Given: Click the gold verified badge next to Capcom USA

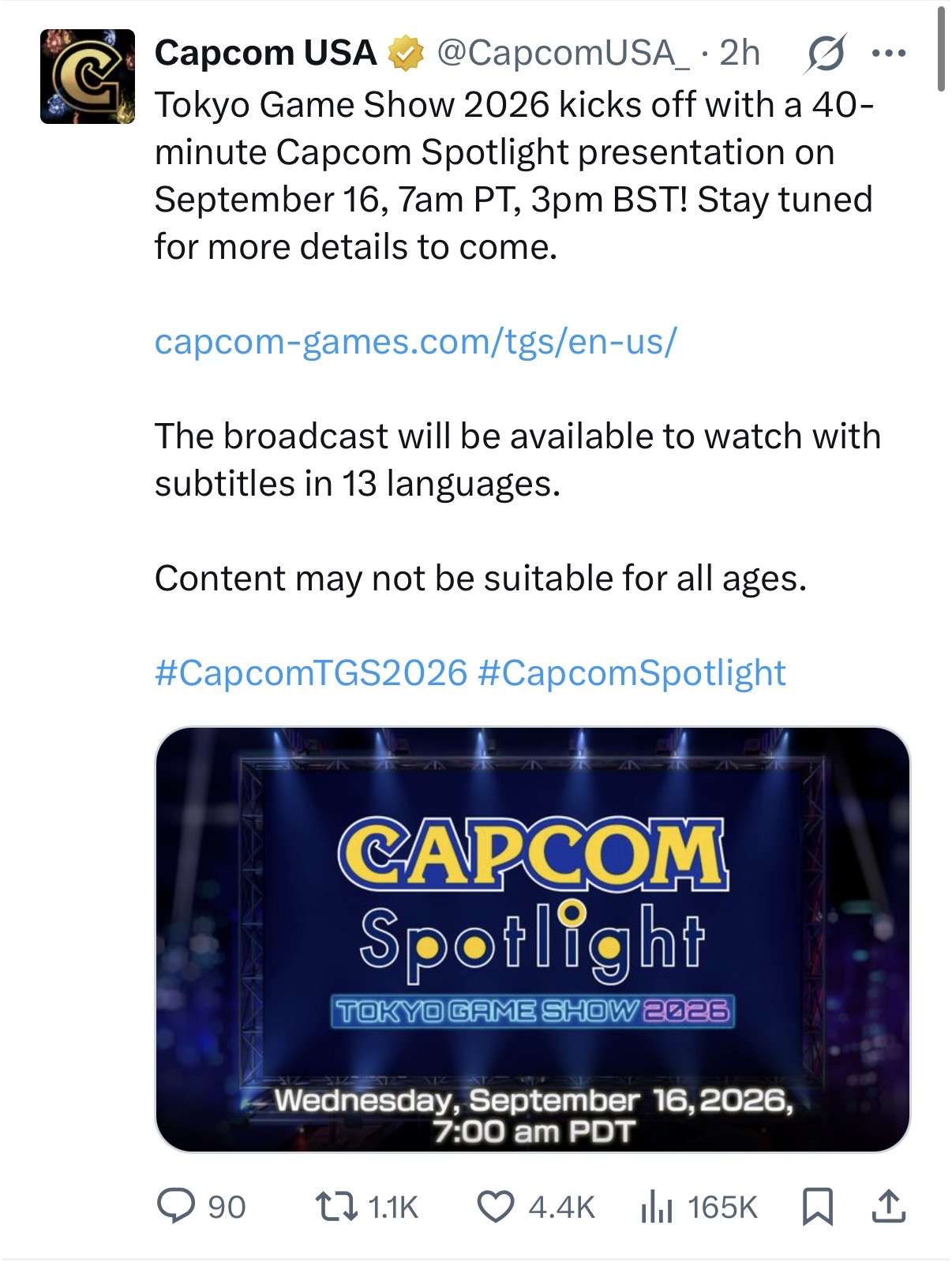Looking at the screenshot, I should pos(407,54).
